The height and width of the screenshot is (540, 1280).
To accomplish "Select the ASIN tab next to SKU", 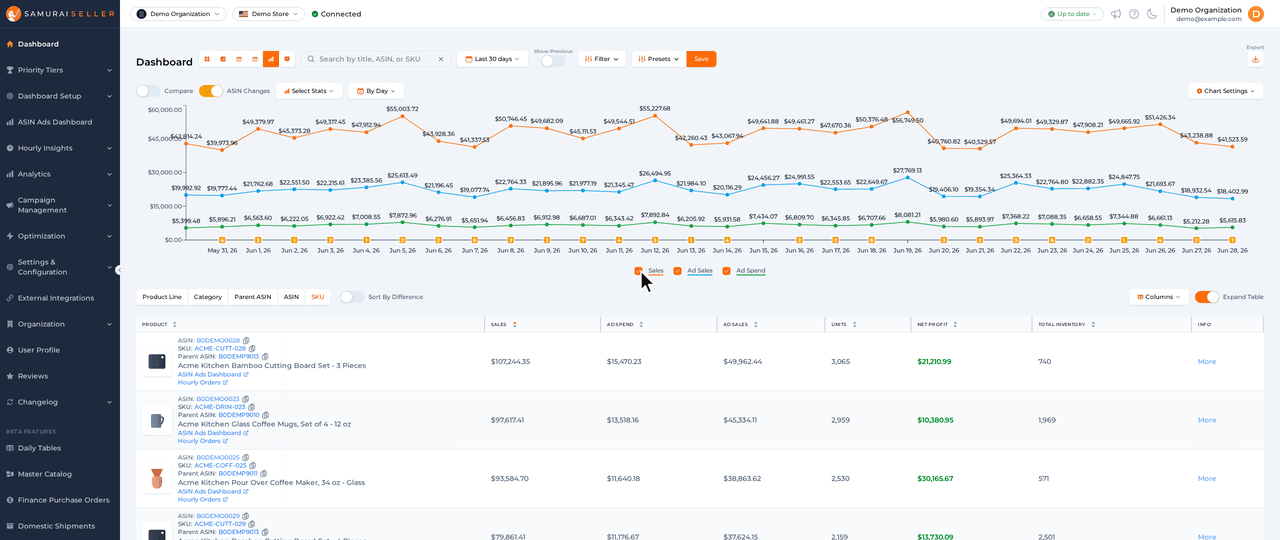I will [291, 297].
